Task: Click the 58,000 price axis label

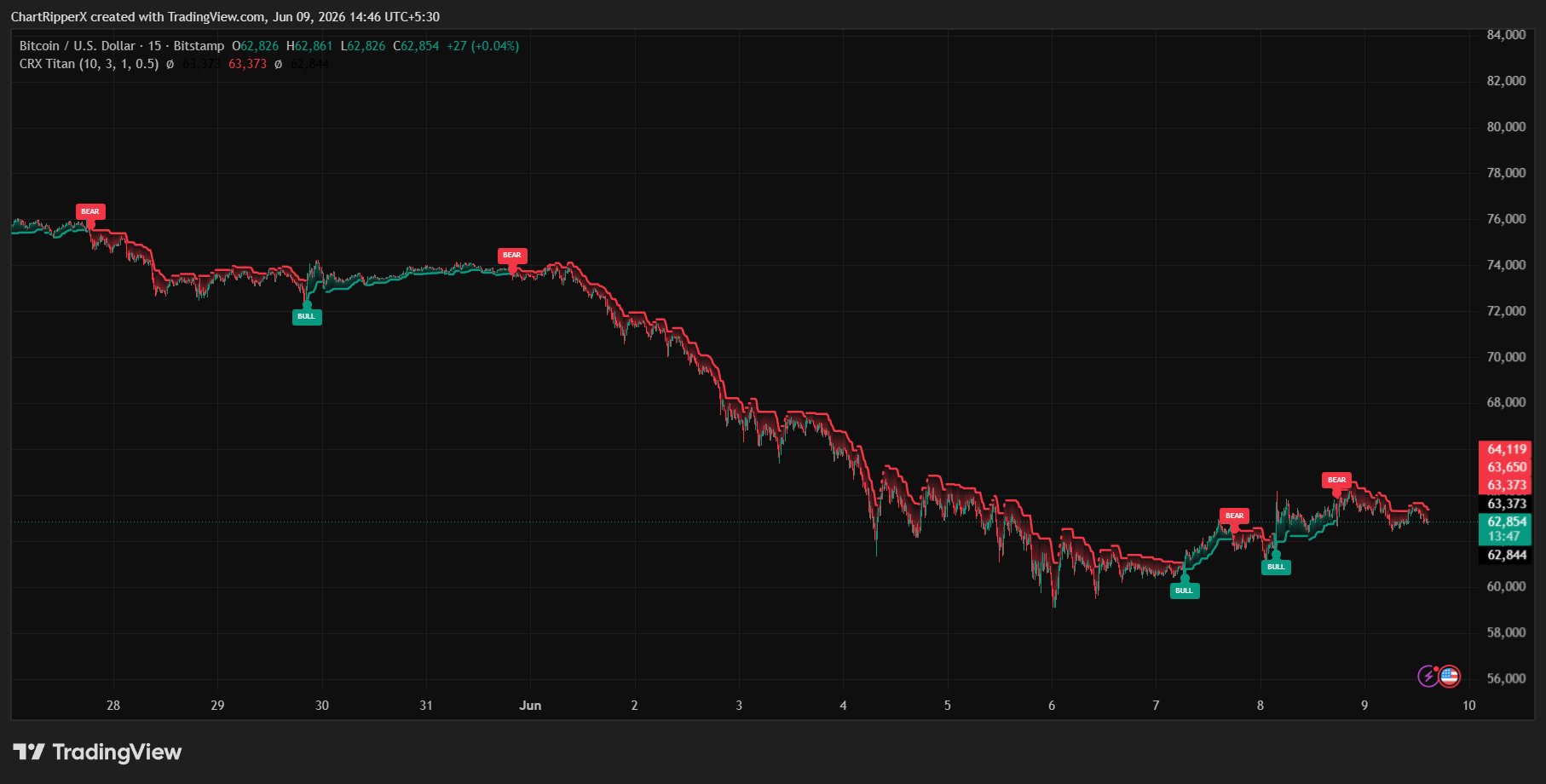Action: [1506, 632]
